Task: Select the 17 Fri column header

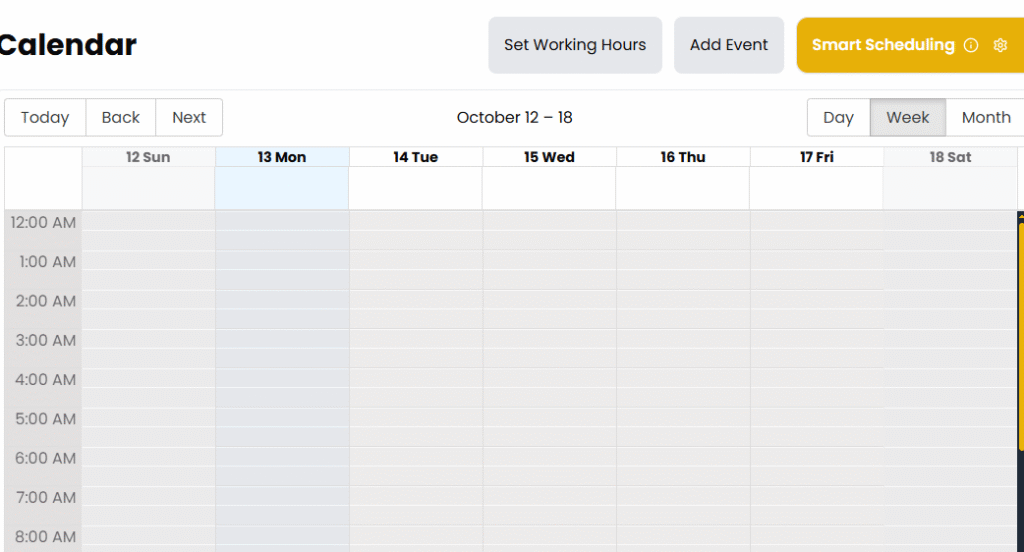Action: pyautogui.click(x=816, y=157)
